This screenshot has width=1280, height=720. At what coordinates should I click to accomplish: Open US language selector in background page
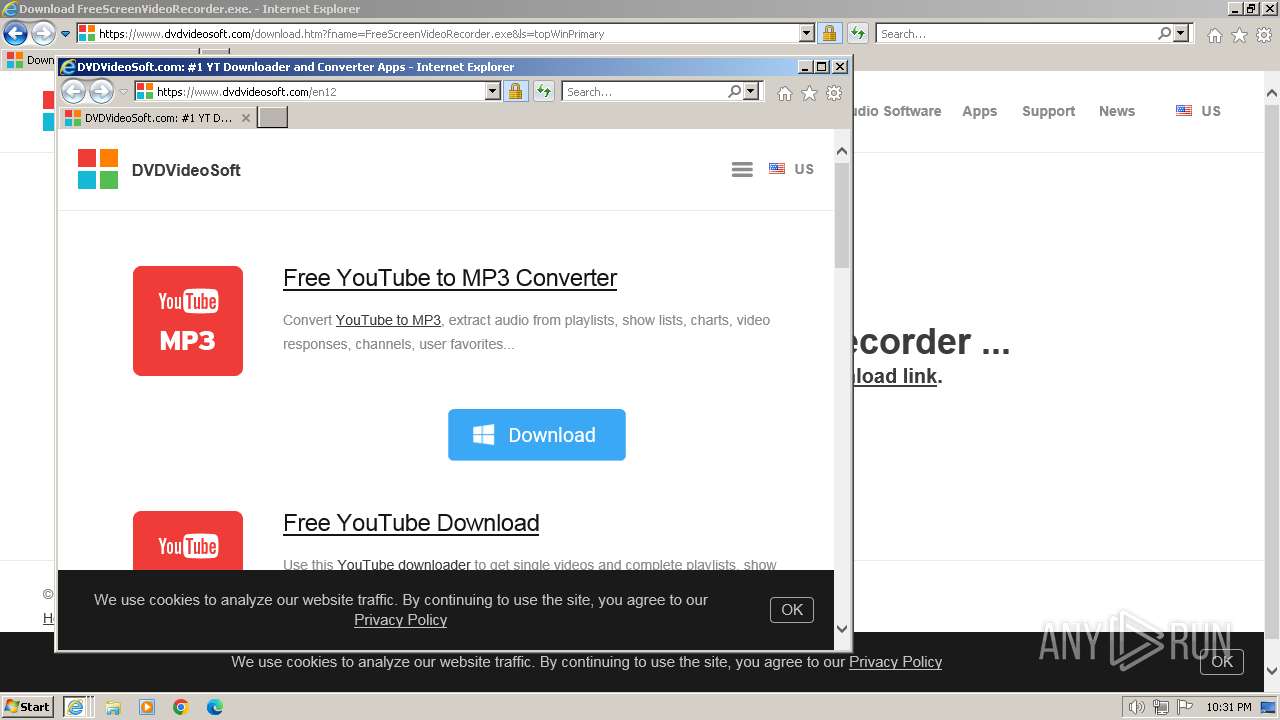click(1198, 111)
